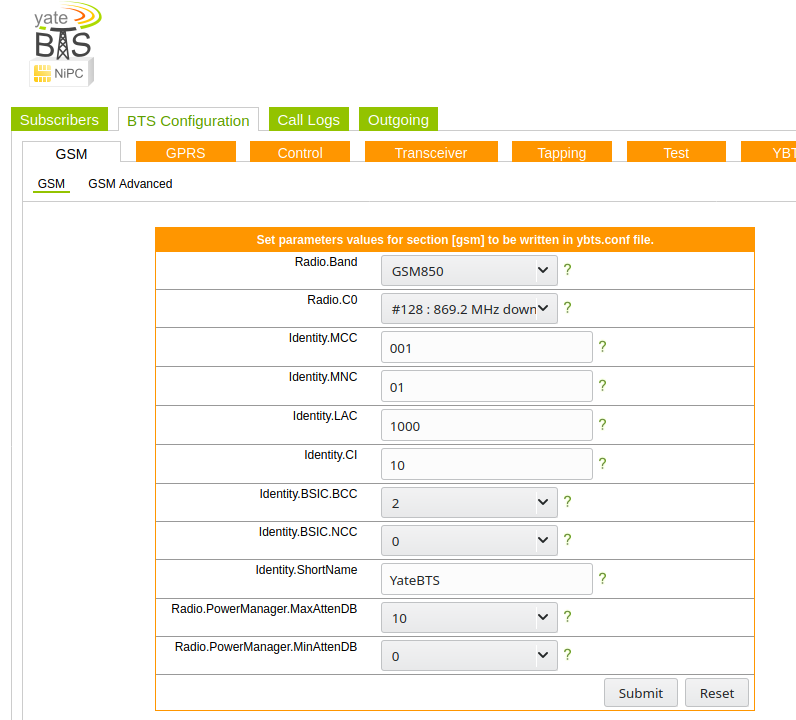Expand the Radio.C0 channel dropdown
This screenshot has width=796, height=720.
tap(469, 309)
